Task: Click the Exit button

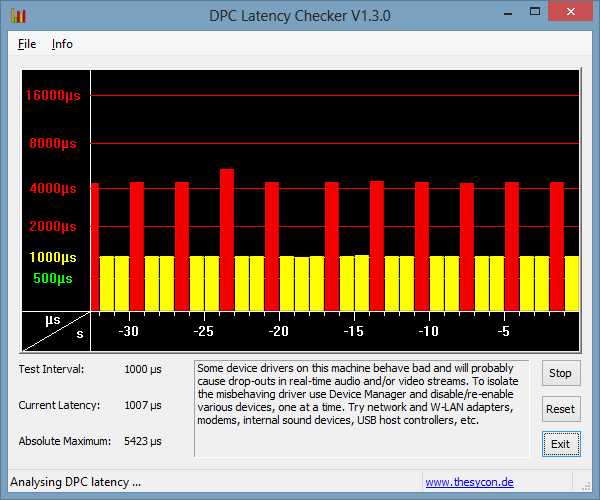Action: 561,444
